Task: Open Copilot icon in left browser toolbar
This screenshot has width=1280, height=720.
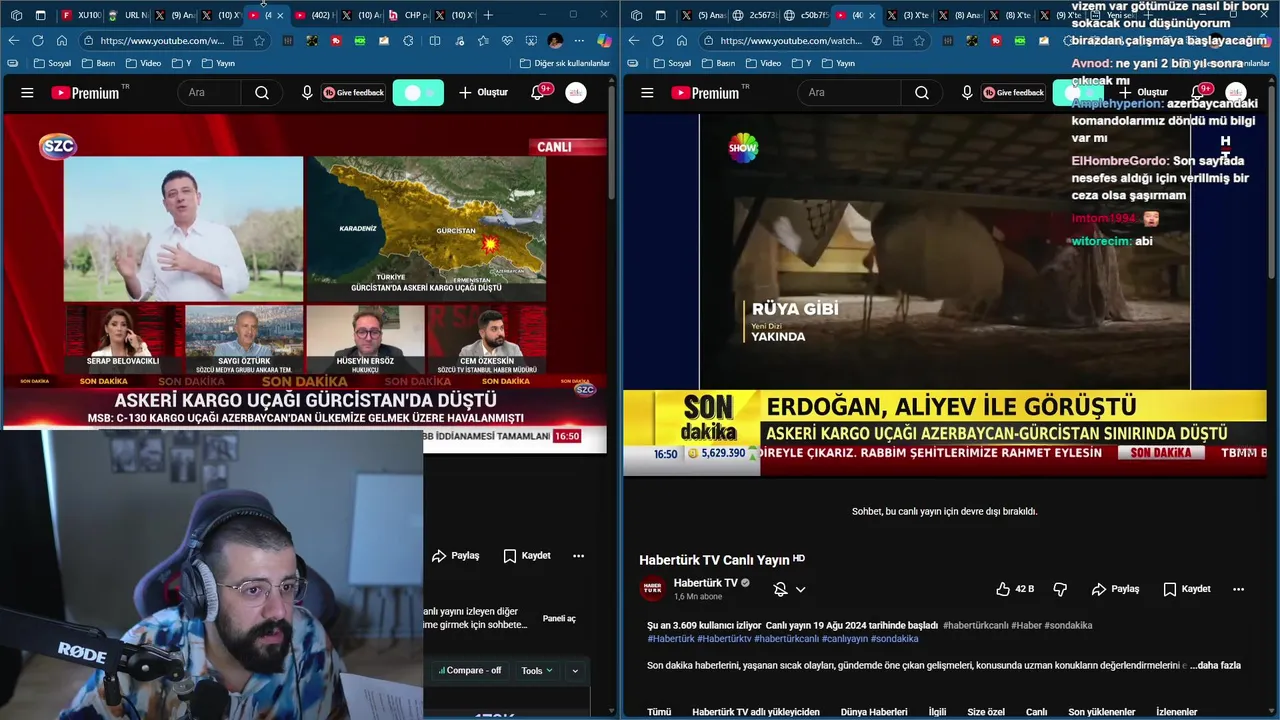Action: 604,41
